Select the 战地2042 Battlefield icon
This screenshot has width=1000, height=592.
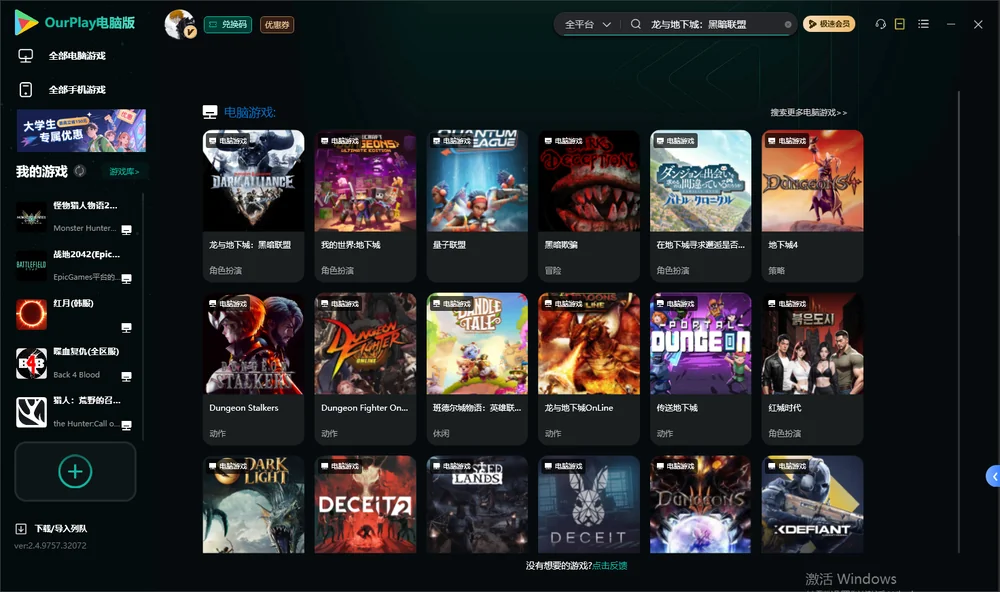[x=31, y=265]
